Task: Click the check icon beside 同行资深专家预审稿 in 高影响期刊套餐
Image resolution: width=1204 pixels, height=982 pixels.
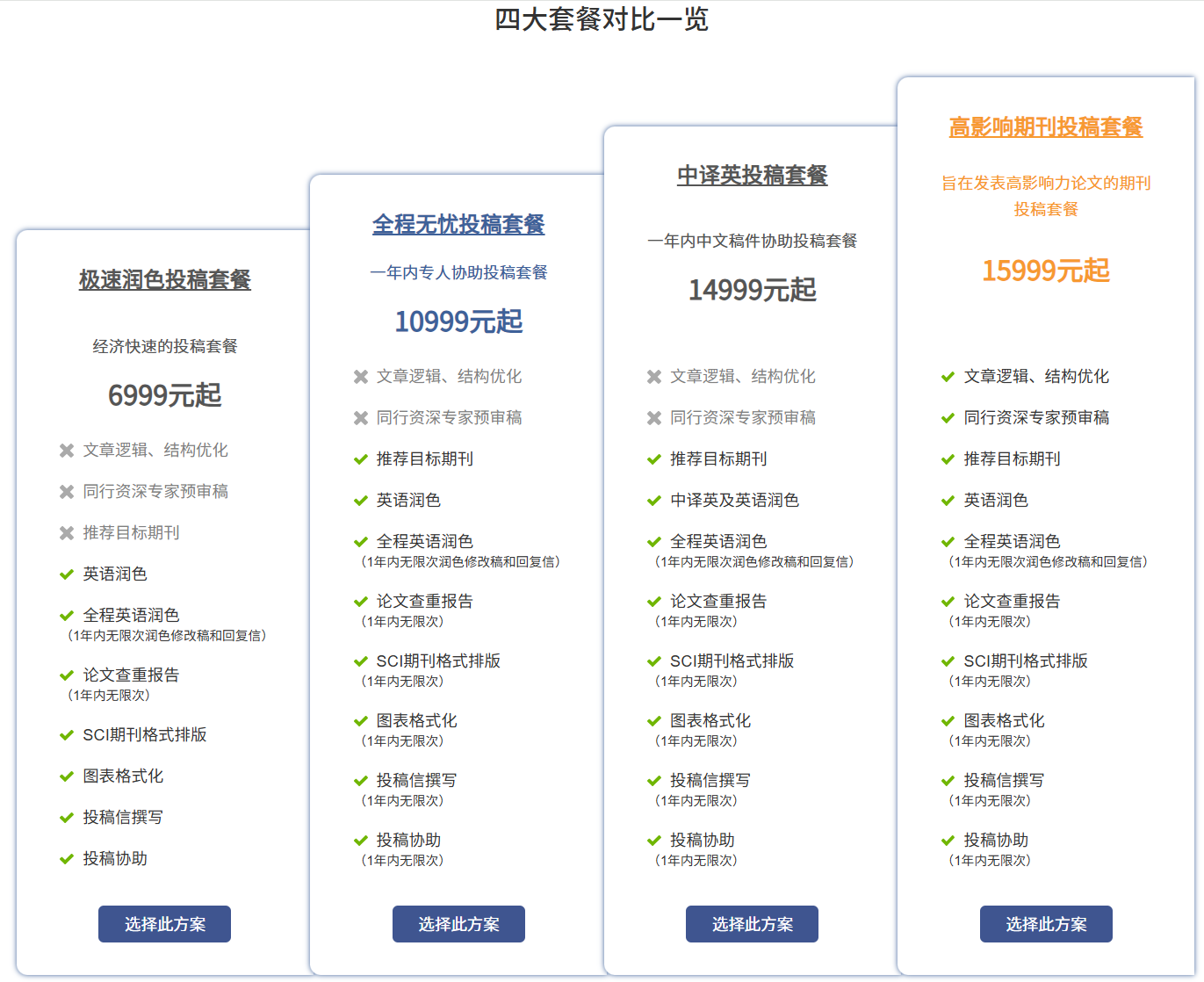Action: point(948,417)
